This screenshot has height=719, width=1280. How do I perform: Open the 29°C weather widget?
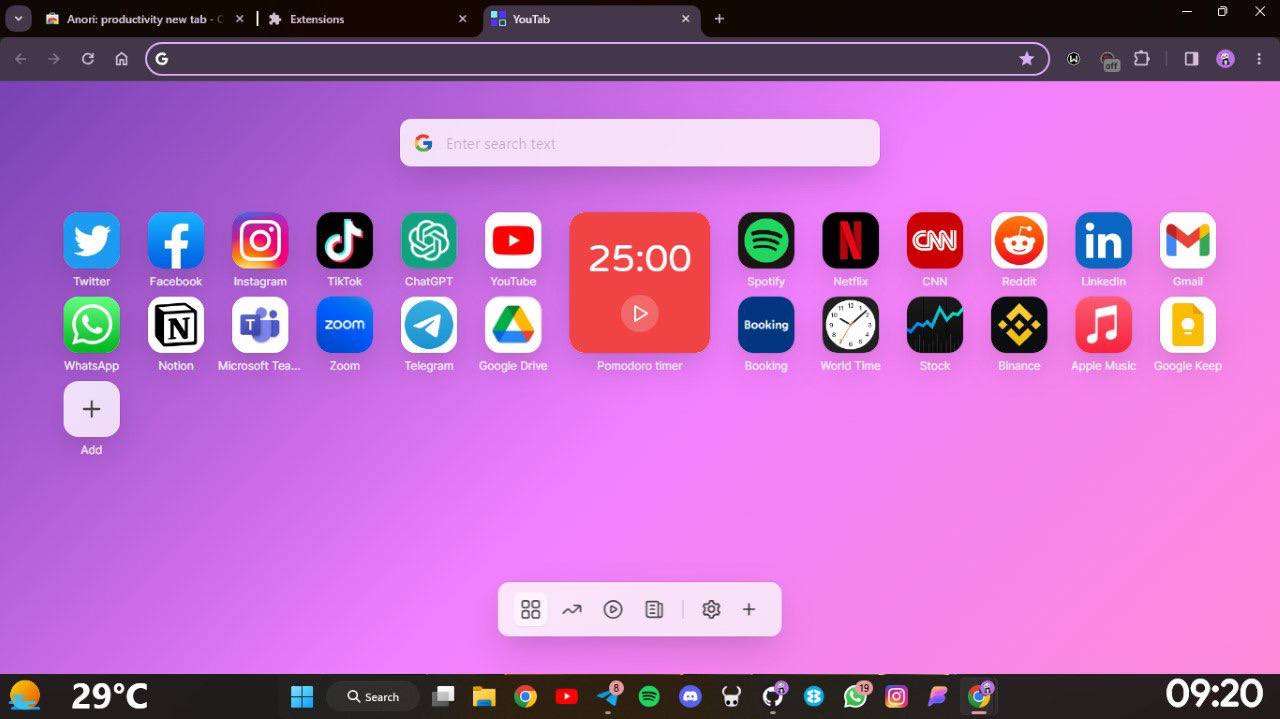pos(79,696)
